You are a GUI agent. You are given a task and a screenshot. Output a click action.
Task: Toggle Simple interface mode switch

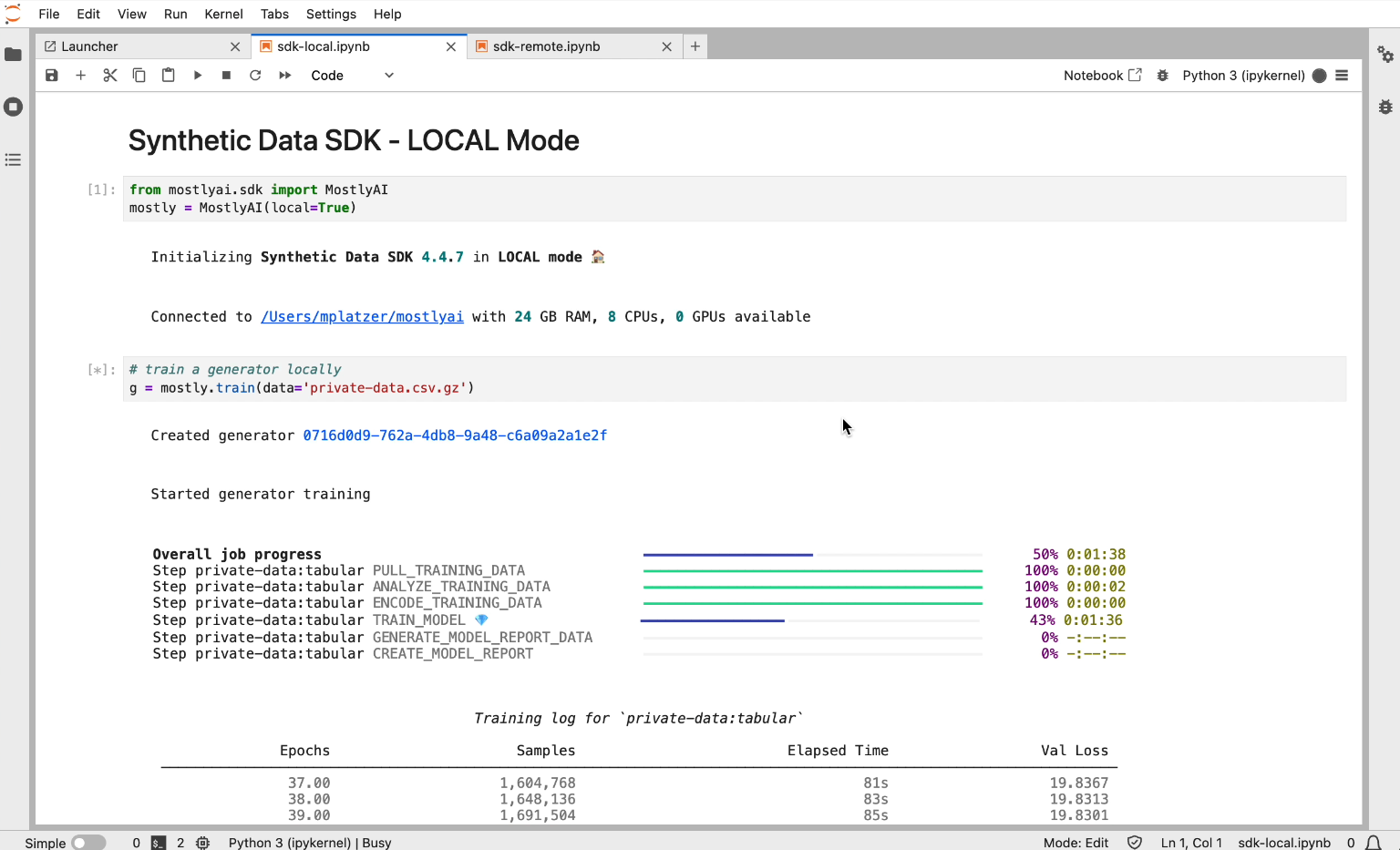click(x=88, y=843)
